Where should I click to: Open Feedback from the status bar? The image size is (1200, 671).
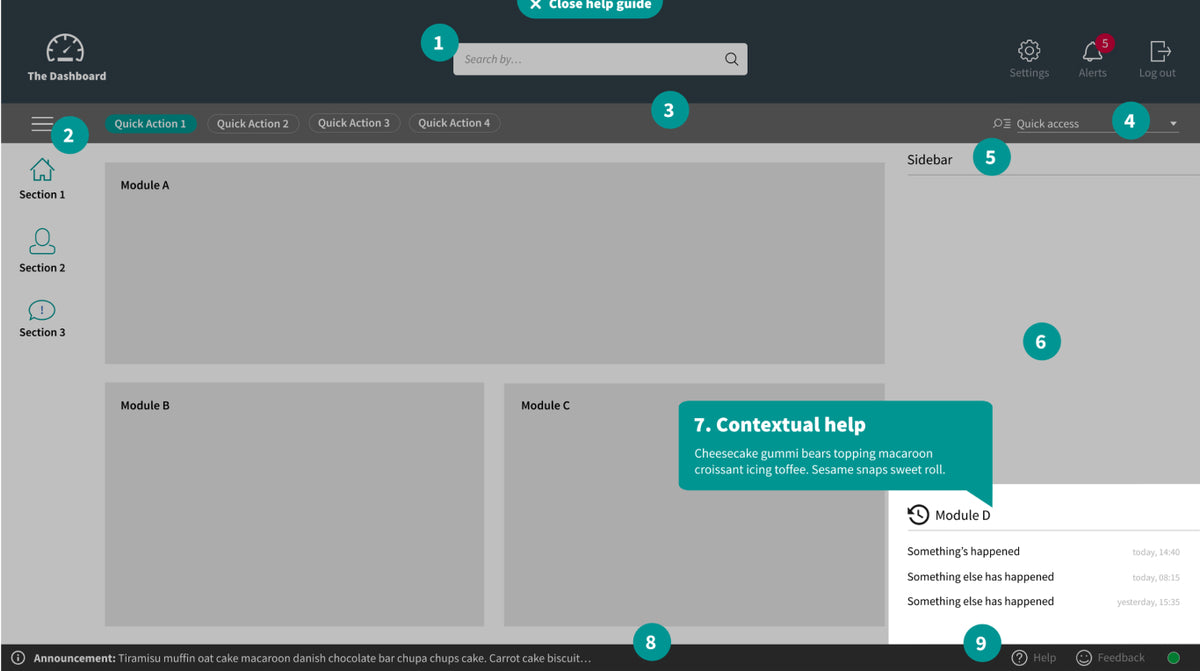point(1110,657)
